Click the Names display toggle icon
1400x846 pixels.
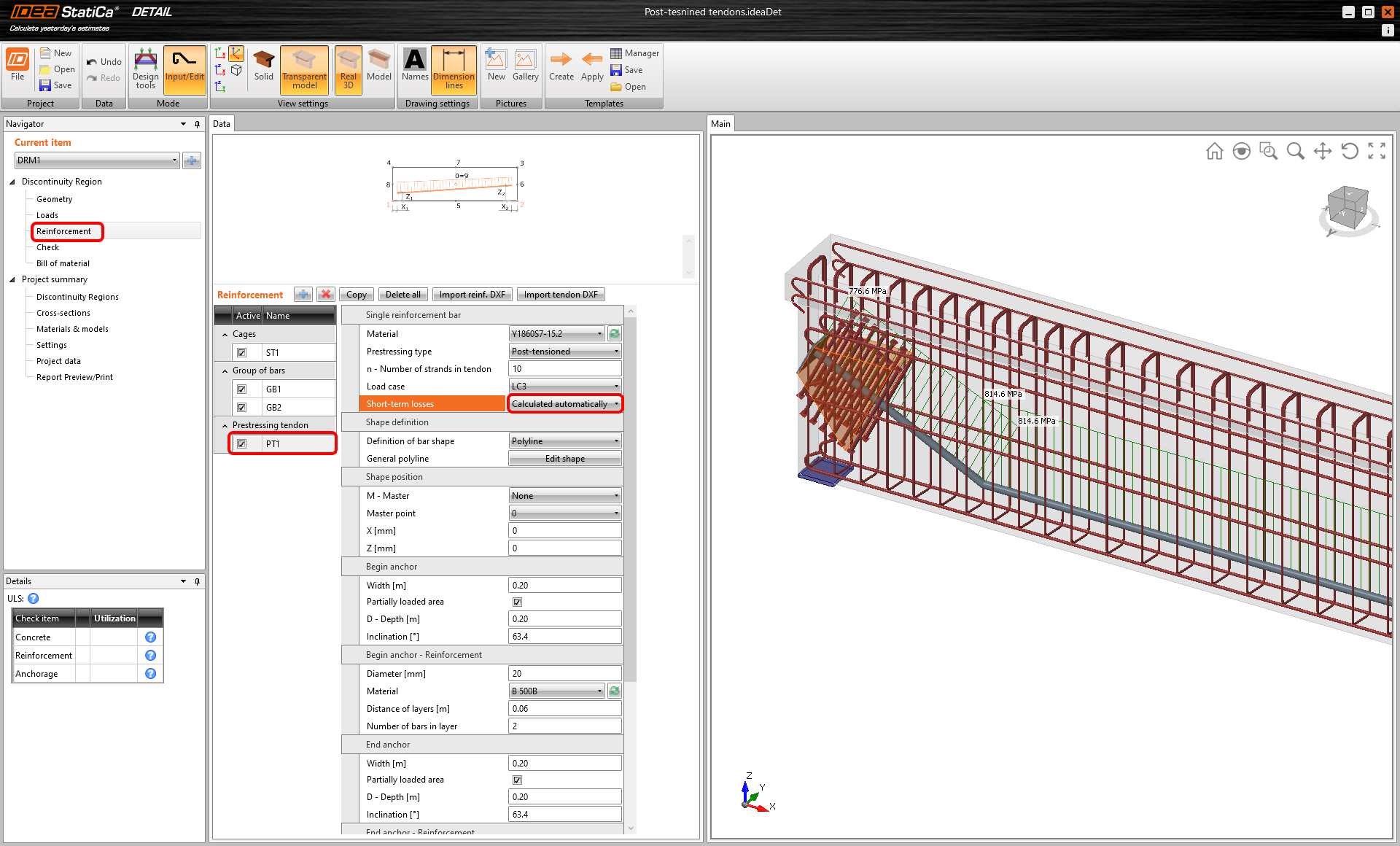(x=416, y=69)
